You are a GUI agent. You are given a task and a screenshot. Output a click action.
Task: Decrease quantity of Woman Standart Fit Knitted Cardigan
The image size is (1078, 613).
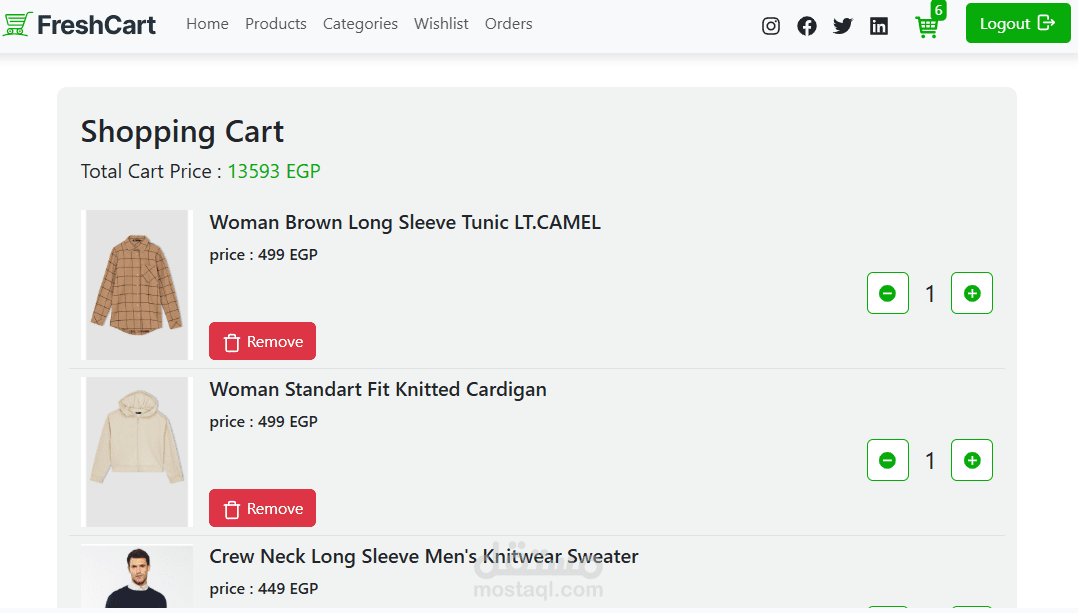tap(888, 460)
